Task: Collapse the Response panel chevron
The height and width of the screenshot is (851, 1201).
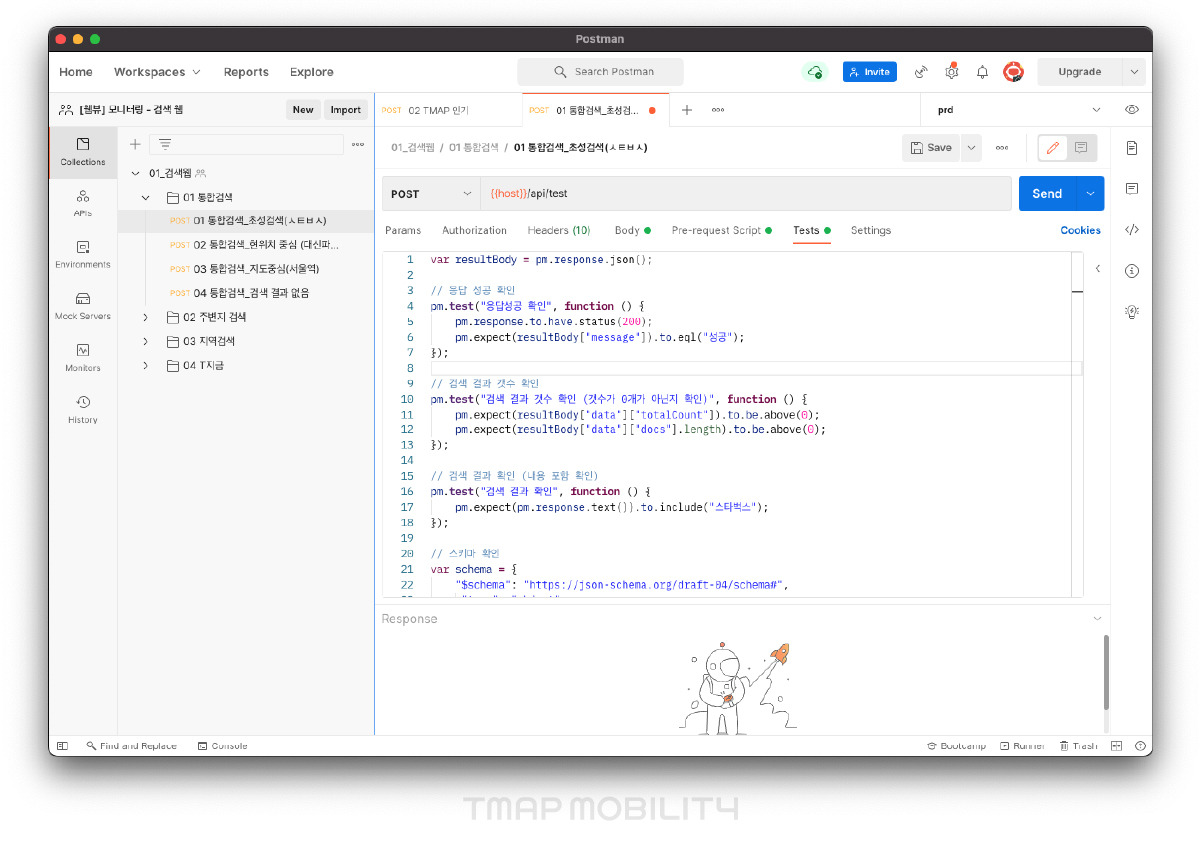Action: [x=1097, y=619]
